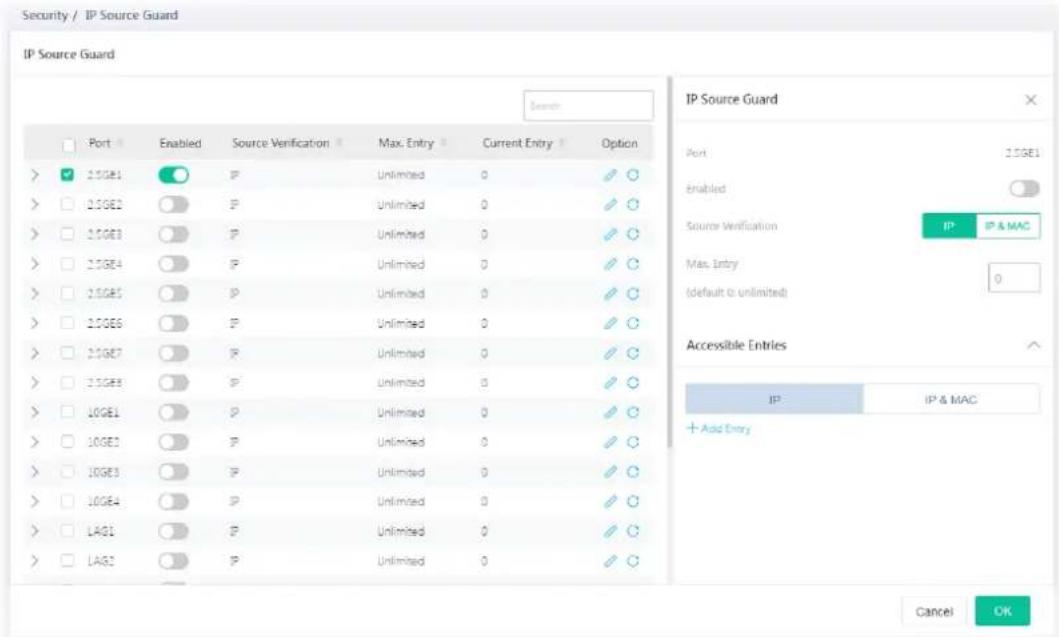The width and height of the screenshot is (1059, 637).
Task: Click the edit pencil icon for port 2.5GE2
Action: 611,205
